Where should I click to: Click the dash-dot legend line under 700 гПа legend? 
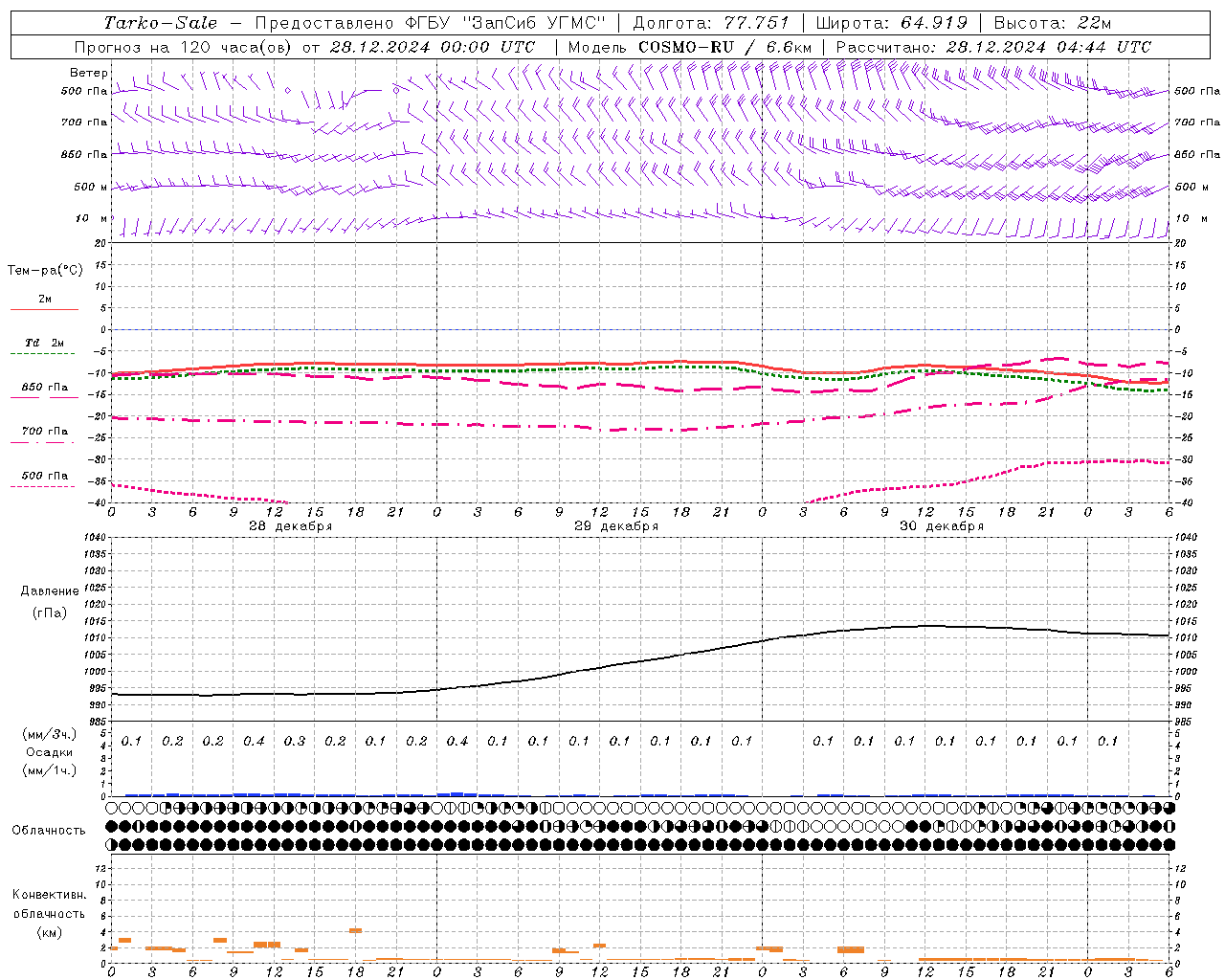[x=42, y=443]
